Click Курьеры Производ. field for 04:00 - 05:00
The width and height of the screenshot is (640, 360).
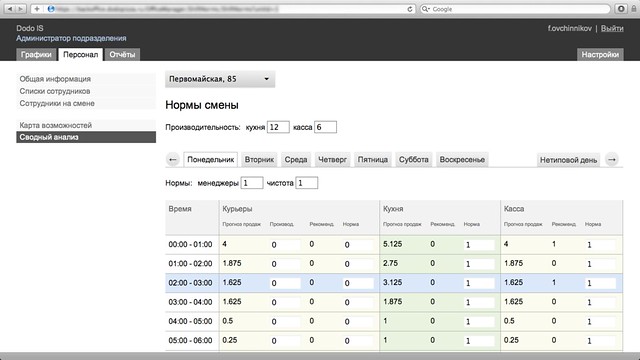tap(285, 322)
